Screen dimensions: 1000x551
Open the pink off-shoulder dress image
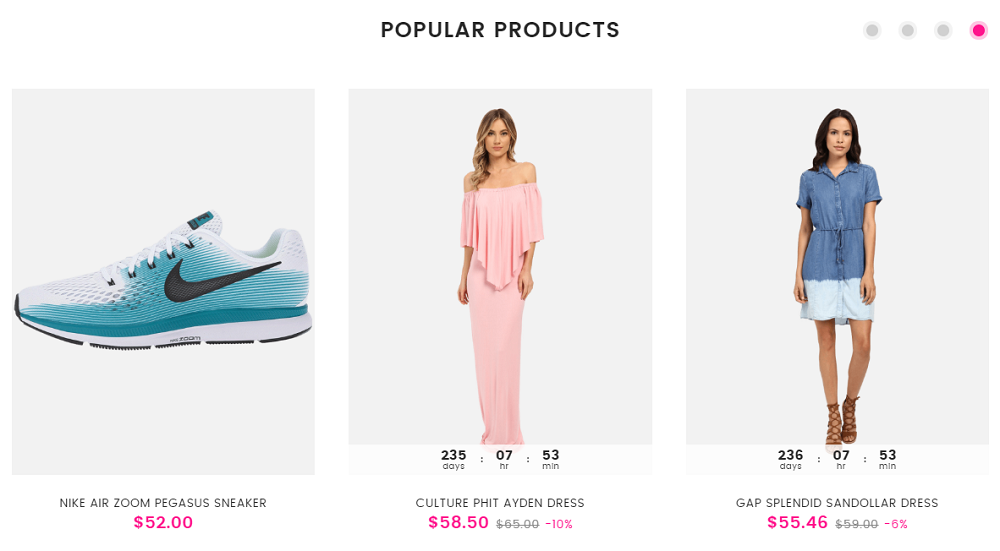coord(500,270)
